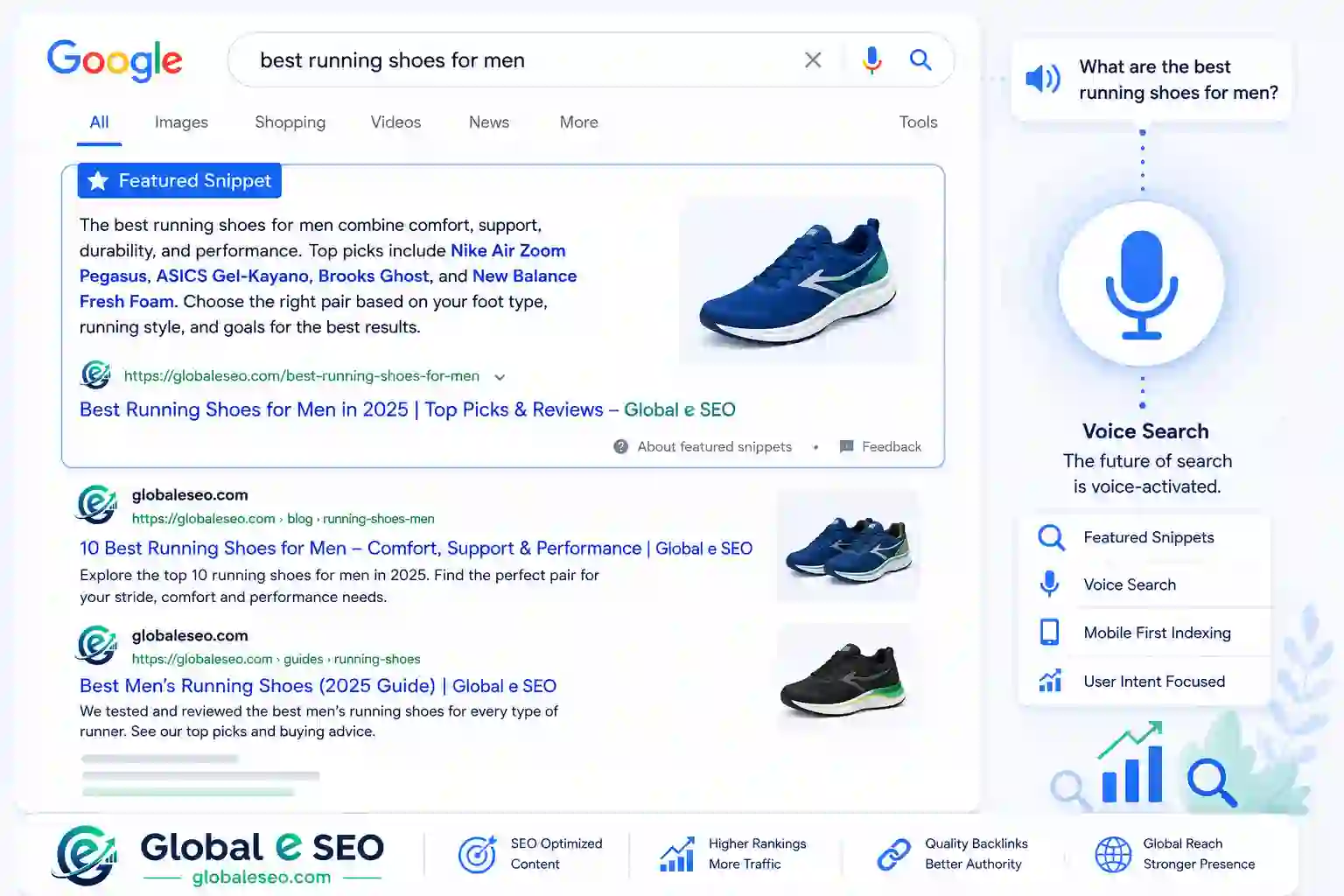Image resolution: width=1344 pixels, height=896 pixels.
Task: Click globaleseo.com text in the footer
Action: point(262,877)
